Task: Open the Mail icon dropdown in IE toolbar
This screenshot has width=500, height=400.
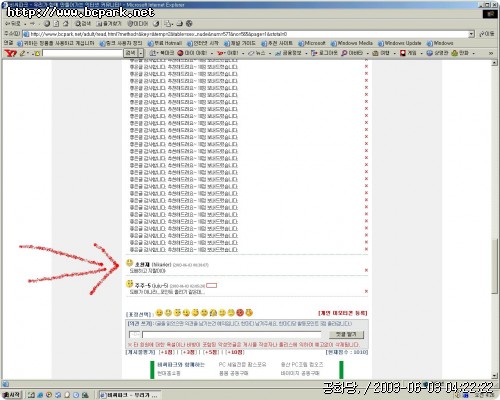Action: pos(169,24)
